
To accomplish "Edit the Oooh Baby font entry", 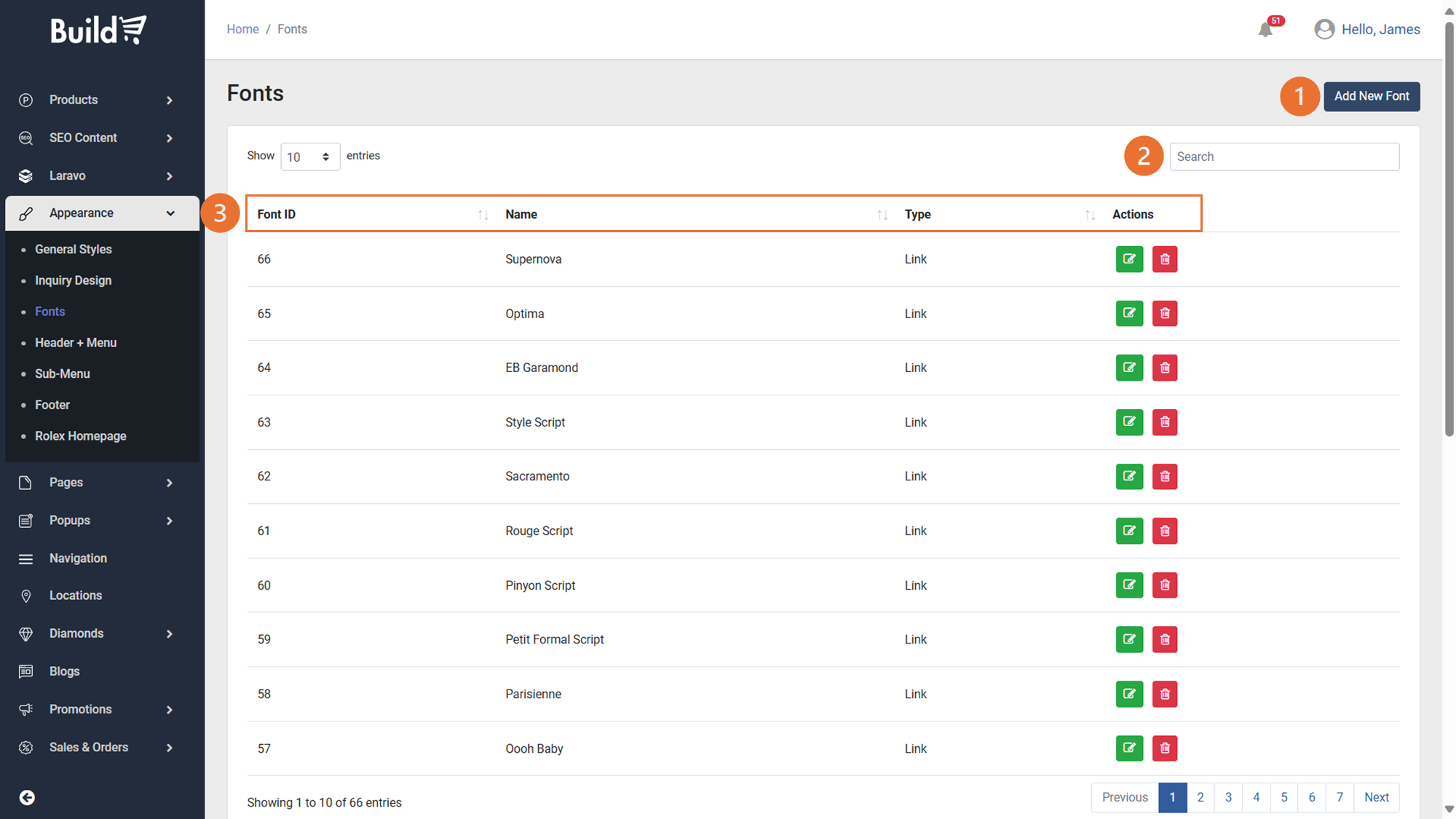I will point(1129,748).
